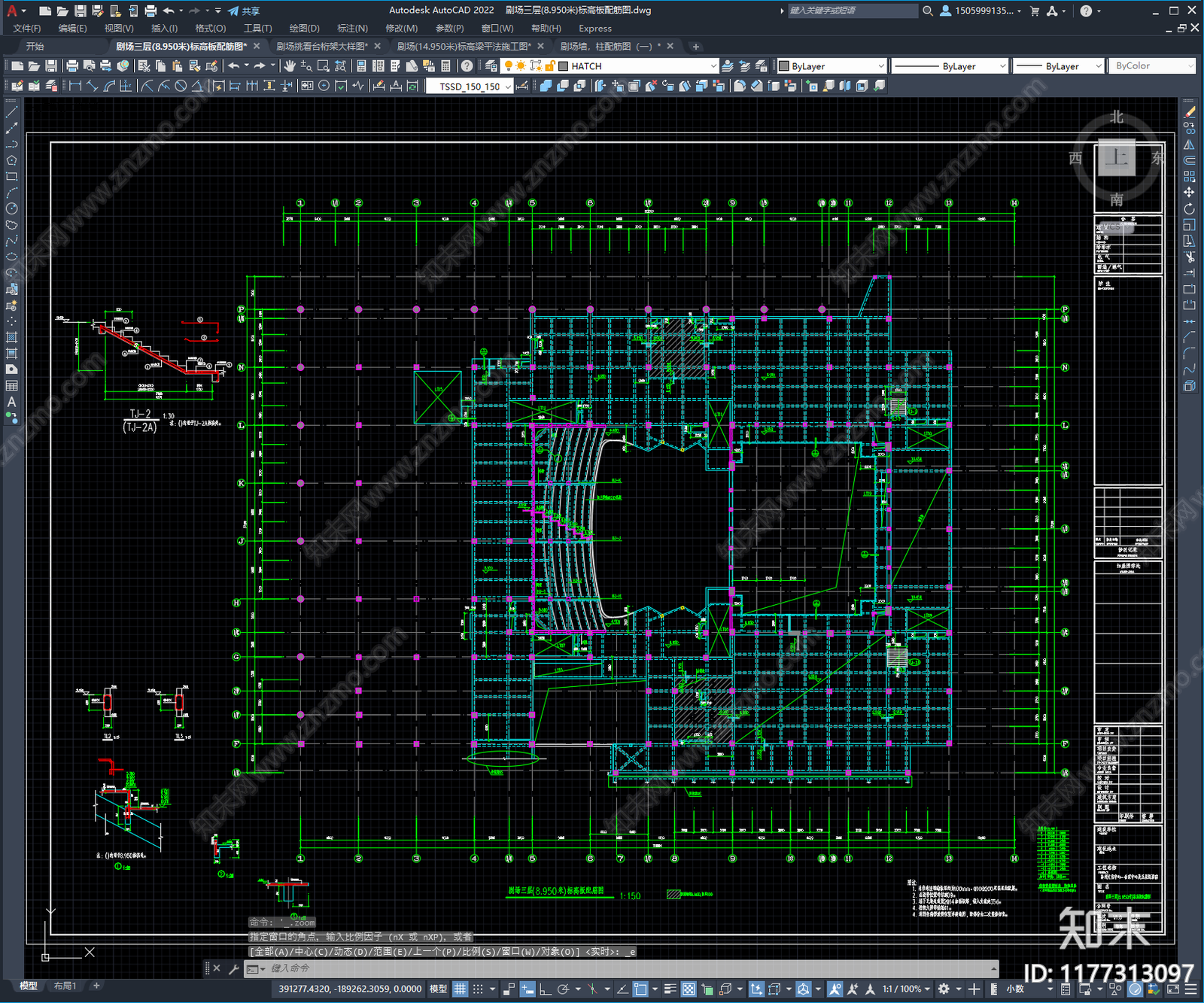Open the Plot printer icon in the standard toolbar

[x=72, y=66]
